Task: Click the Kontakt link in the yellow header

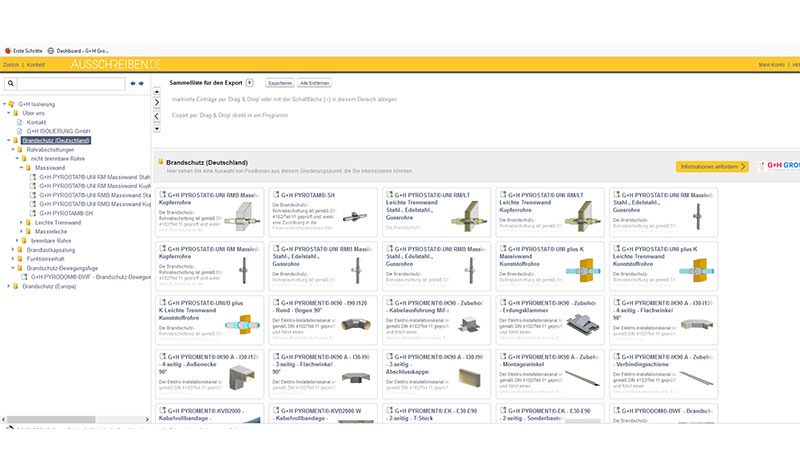Action: click(36, 65)
